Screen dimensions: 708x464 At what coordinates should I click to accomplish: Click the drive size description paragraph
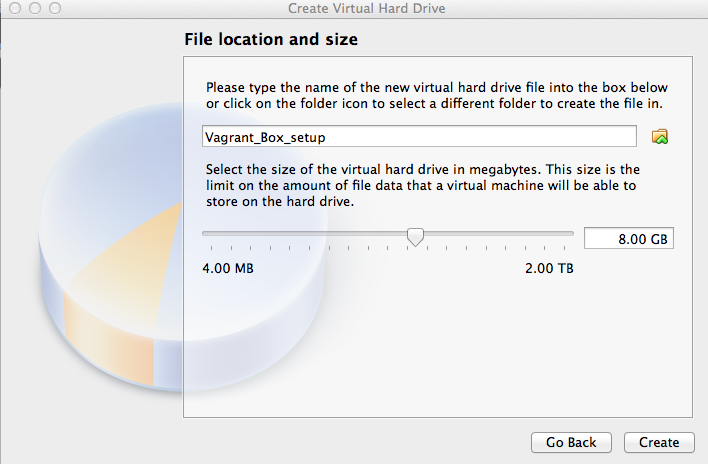423,186
